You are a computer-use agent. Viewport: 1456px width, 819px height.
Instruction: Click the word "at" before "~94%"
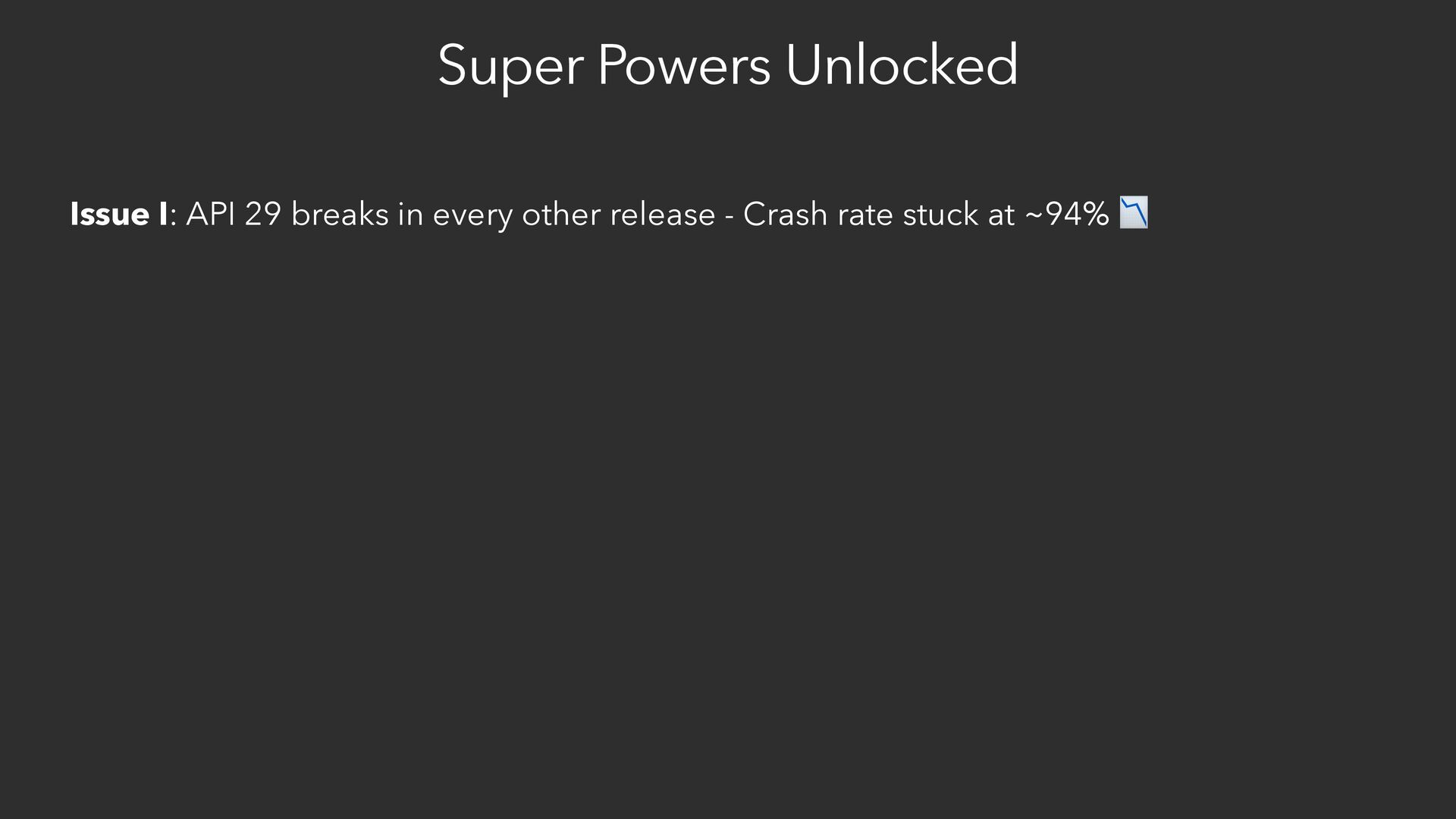(x=1001, y=215)
